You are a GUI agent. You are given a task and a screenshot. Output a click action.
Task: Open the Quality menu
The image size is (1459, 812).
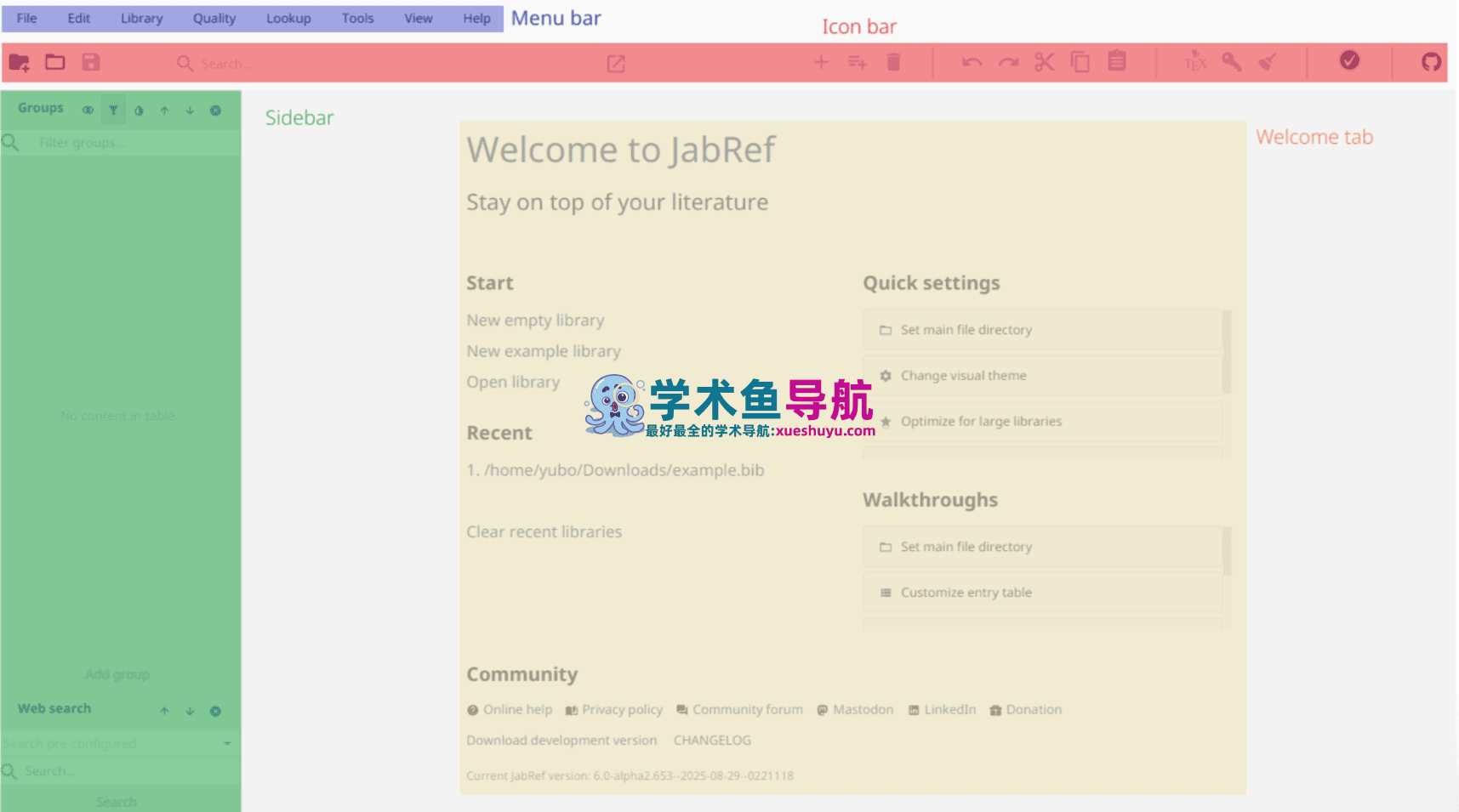click(x=214, y=18)
